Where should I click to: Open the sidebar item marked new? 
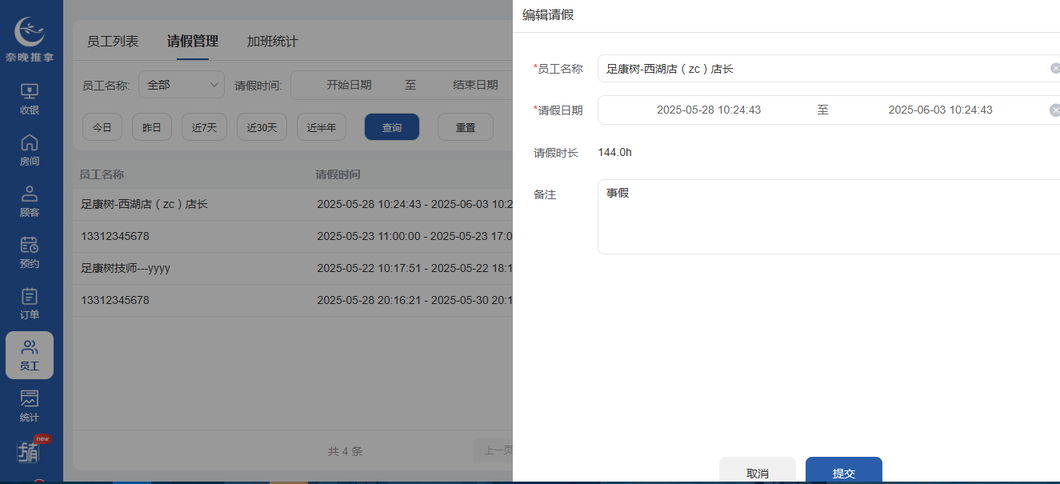pos(29,451)
